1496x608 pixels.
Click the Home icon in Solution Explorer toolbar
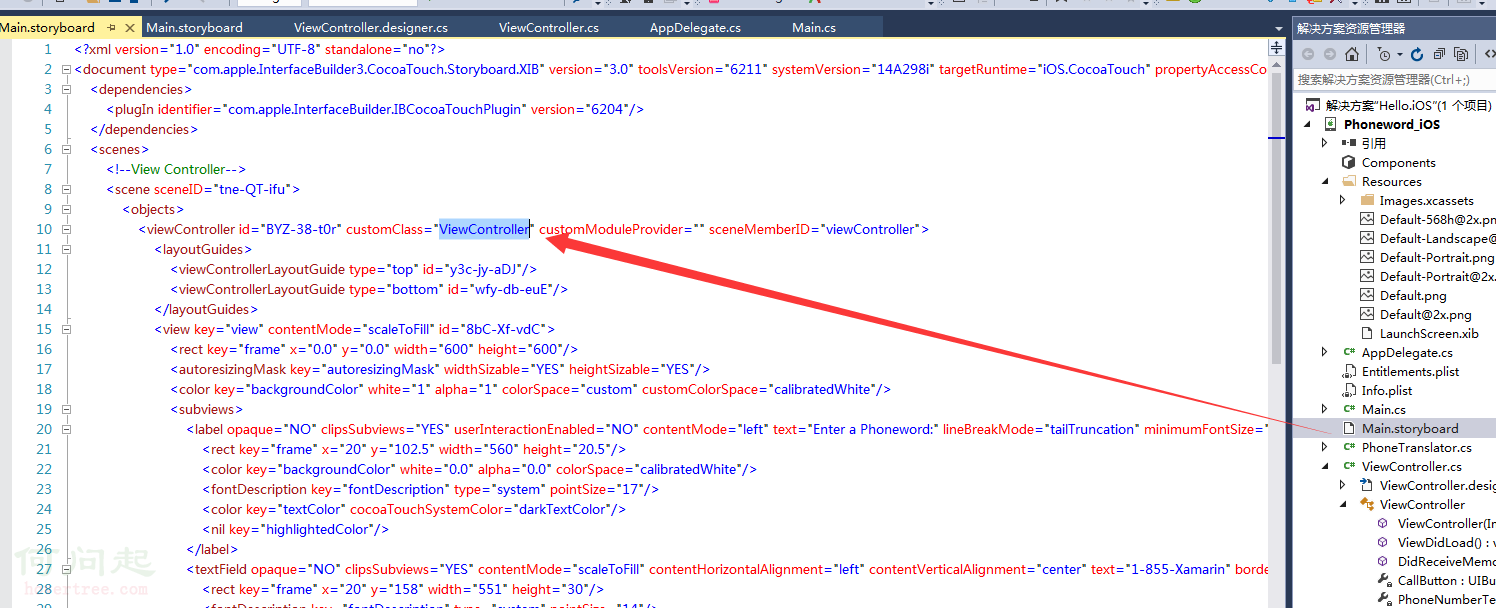pyautogui.click(x=1352, y=54)
